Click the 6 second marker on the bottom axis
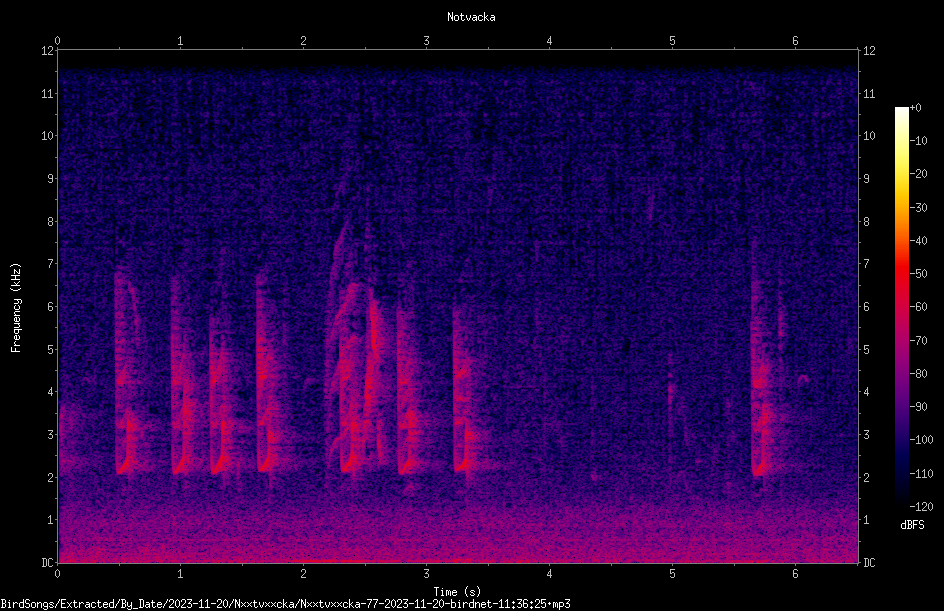944x611 pixels. pos(795,574)
